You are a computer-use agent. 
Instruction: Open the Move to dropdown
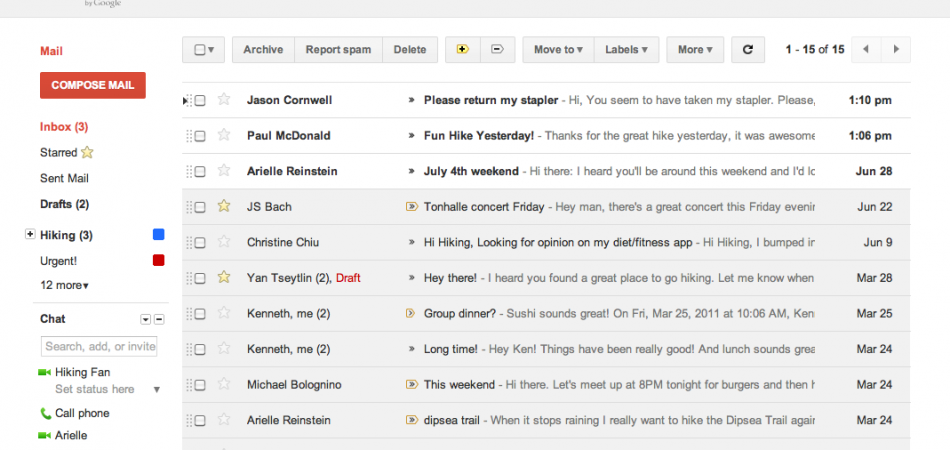(558, 49)
